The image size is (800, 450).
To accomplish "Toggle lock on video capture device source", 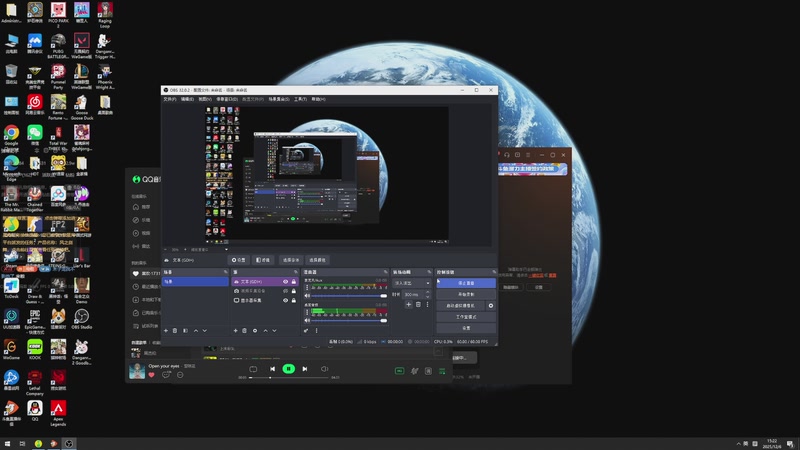I will click(294, 291).
